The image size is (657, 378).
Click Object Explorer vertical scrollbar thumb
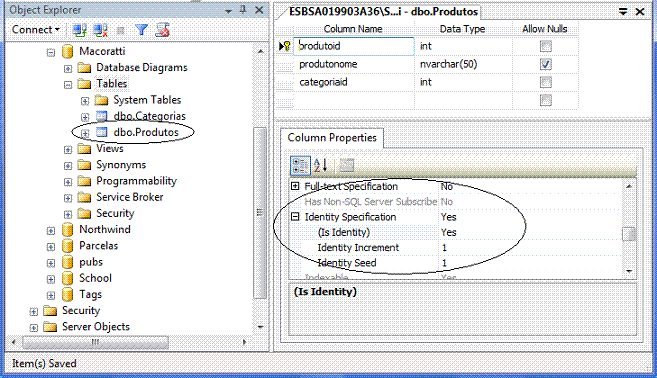260,213
